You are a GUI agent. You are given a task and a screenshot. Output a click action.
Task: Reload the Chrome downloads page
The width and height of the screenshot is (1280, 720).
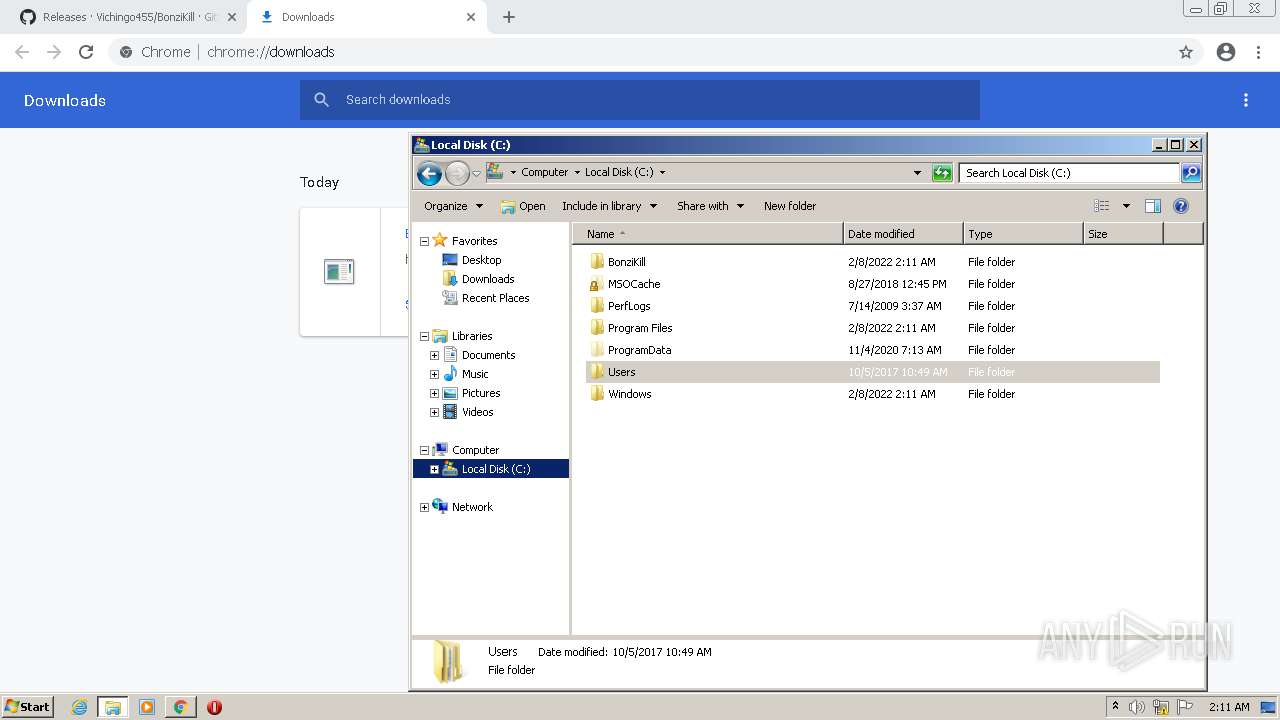point(86,52)
